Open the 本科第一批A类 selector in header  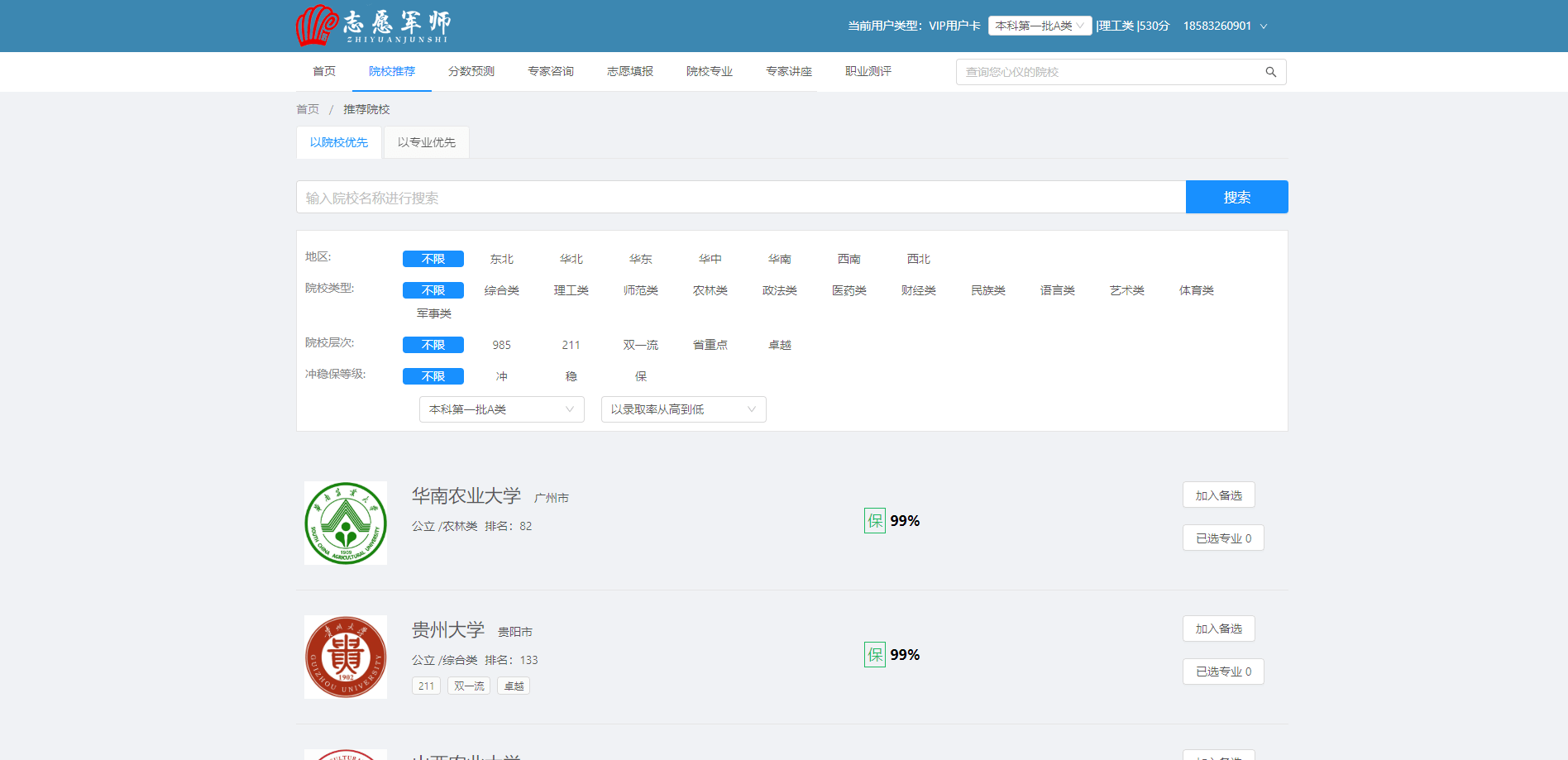(1040, 26)
